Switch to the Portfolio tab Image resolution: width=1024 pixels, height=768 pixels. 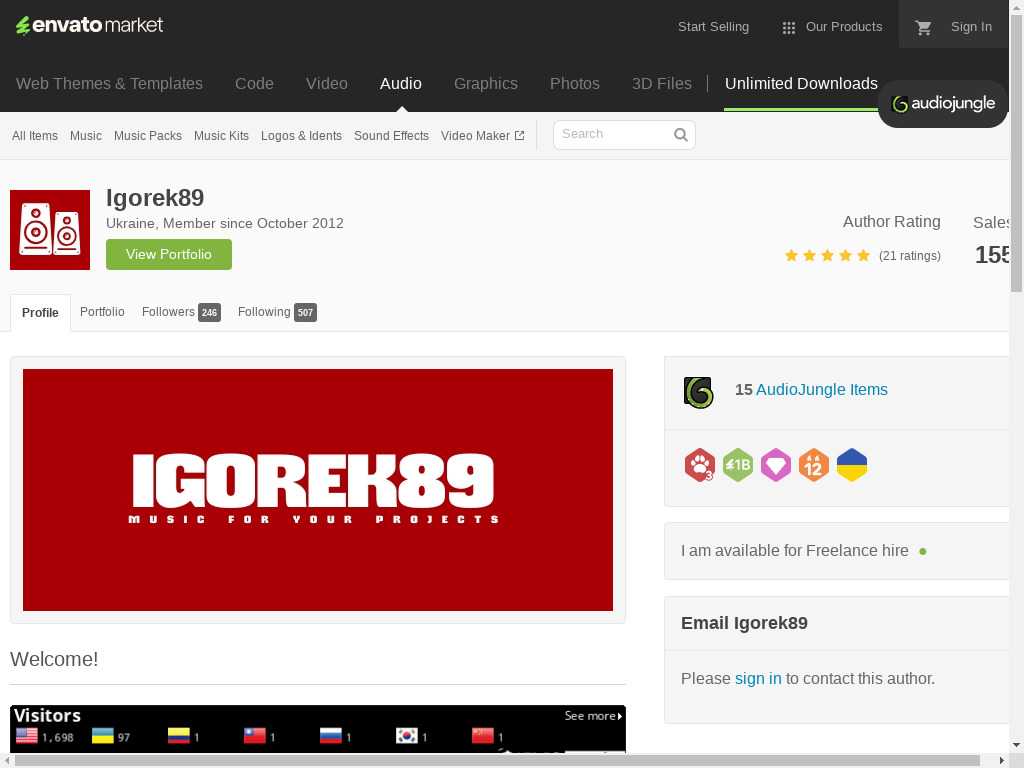coord(102,312)
